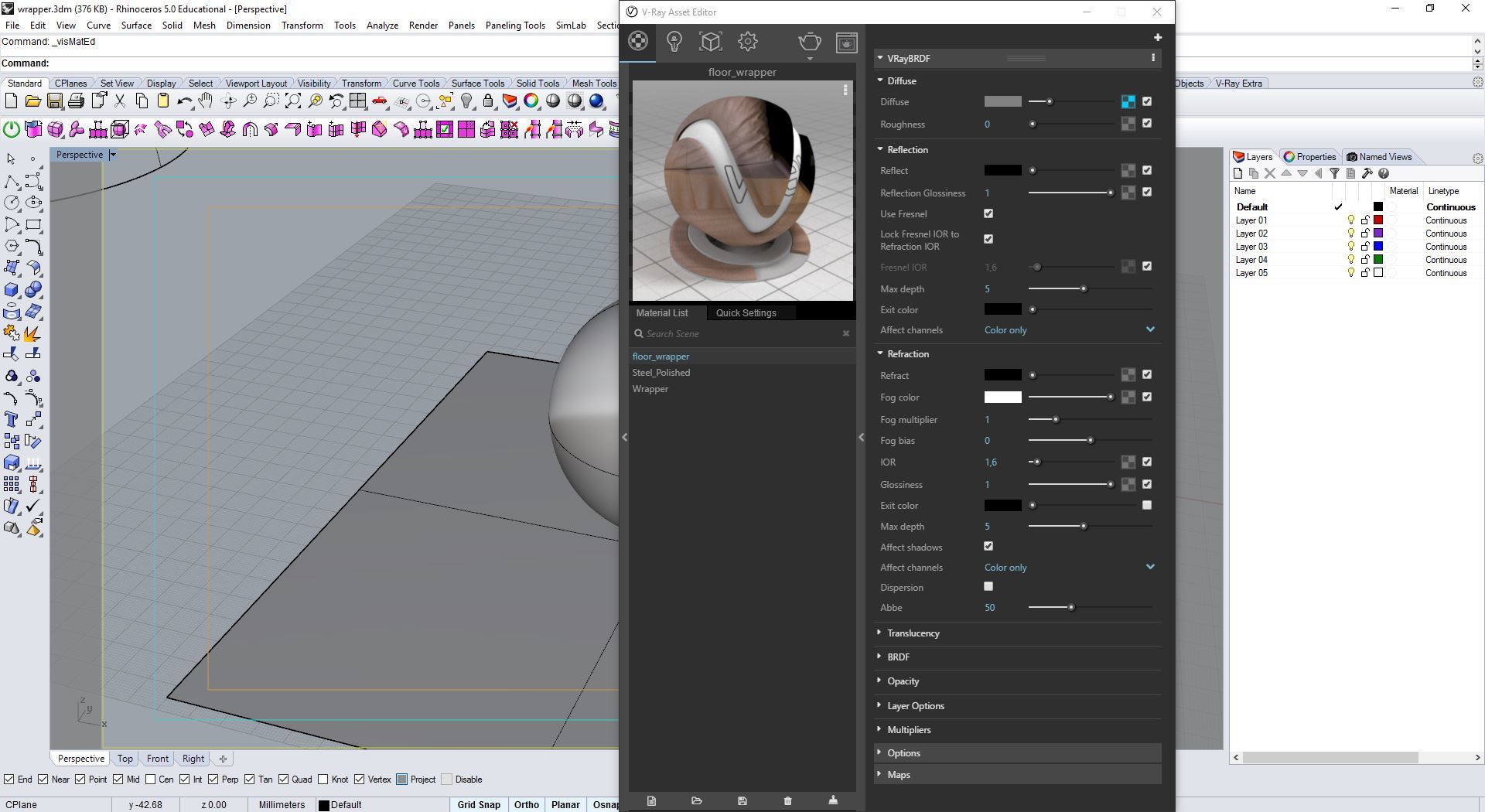This screenshot has width=1485, height=812.
Task: Toggle Layer 01 visibility bulb
Action: pyautogui.click(x=1351, y=220)
